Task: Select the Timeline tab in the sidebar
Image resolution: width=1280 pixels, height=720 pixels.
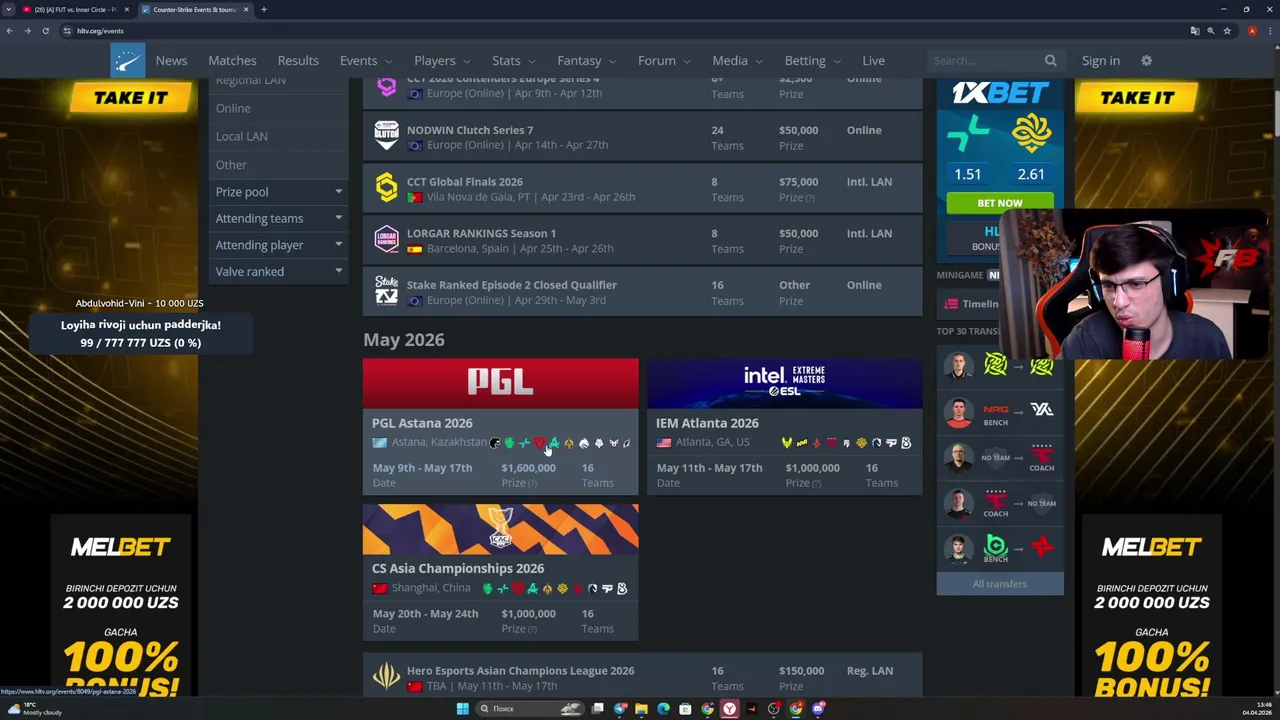Action: 971,304
